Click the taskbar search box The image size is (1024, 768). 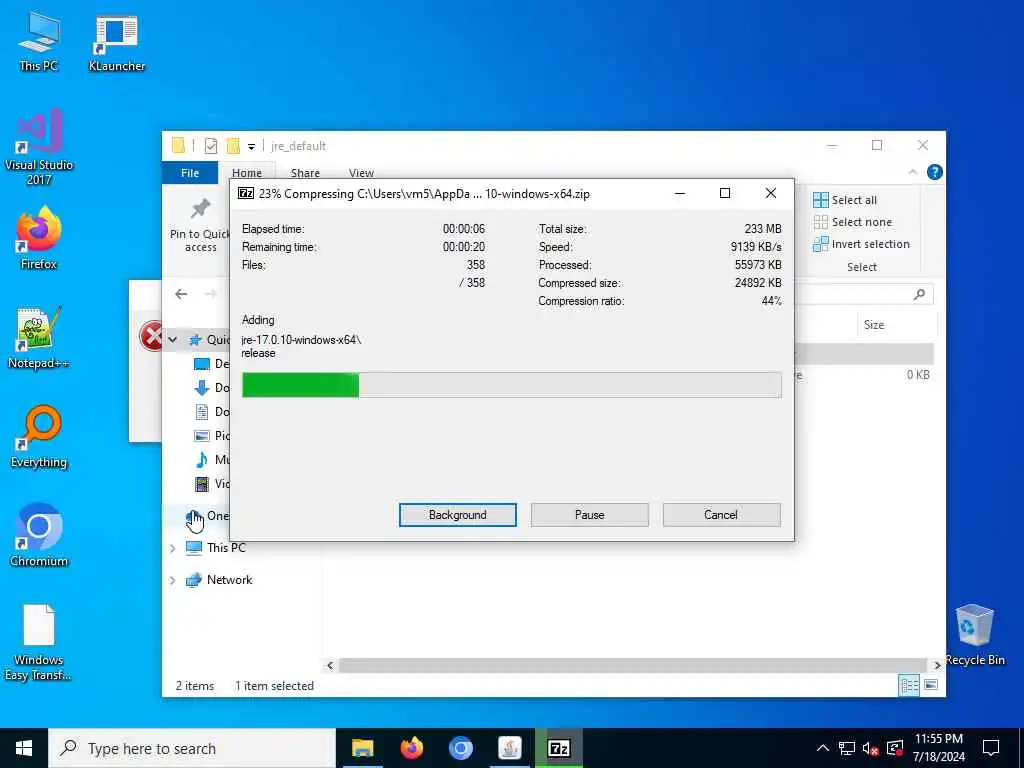(x=192, y=748)
